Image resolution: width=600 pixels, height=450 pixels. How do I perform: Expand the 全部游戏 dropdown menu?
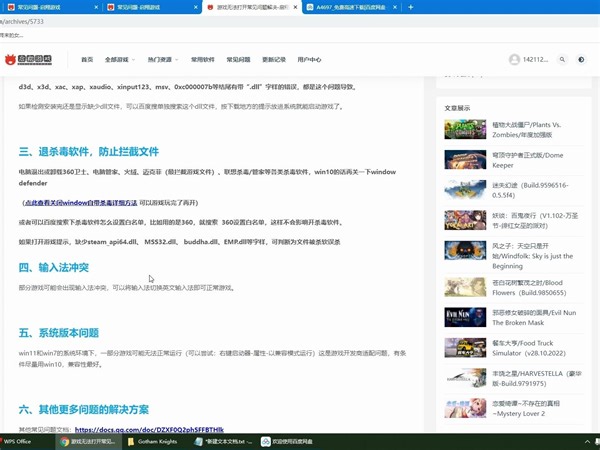120,59
